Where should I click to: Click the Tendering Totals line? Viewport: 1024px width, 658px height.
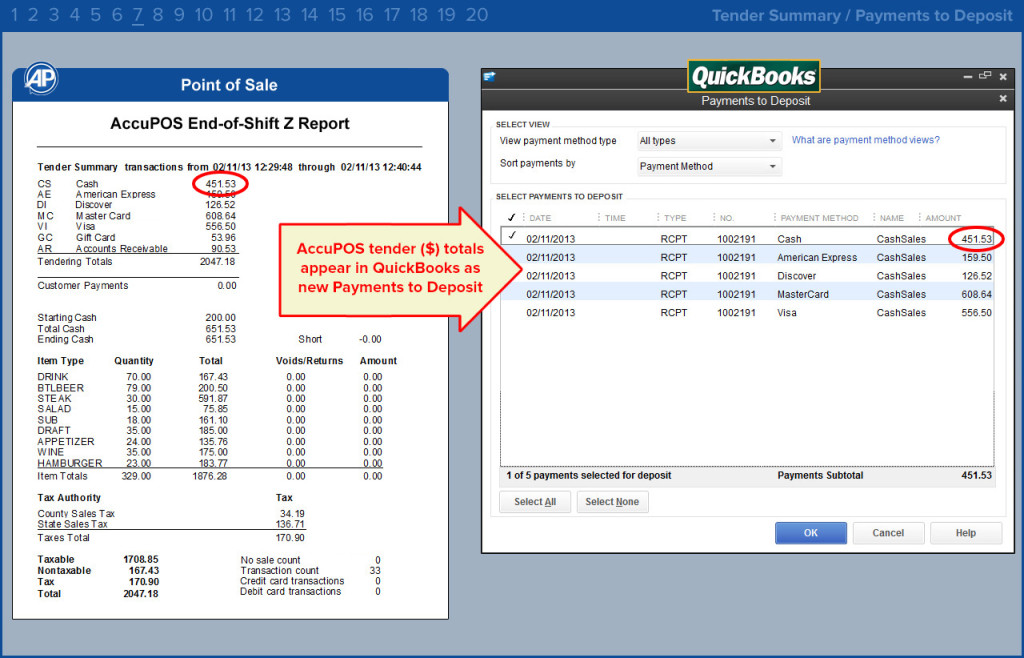tap(137, 262)
